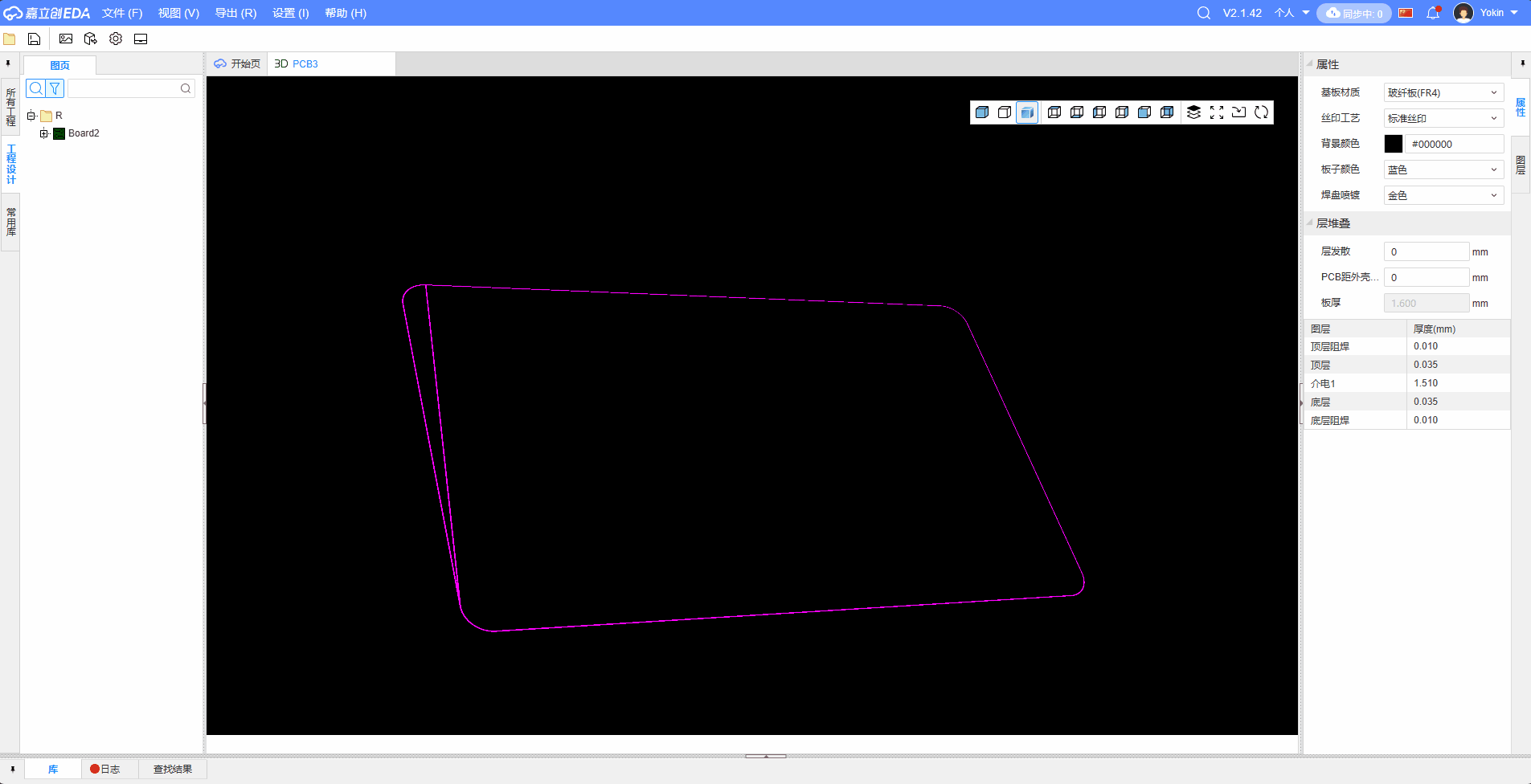The height and width of the screenshot is (784, 1531).
Task: Open the 图层 tab on the right edge
Action: [x=1521, y=165]
